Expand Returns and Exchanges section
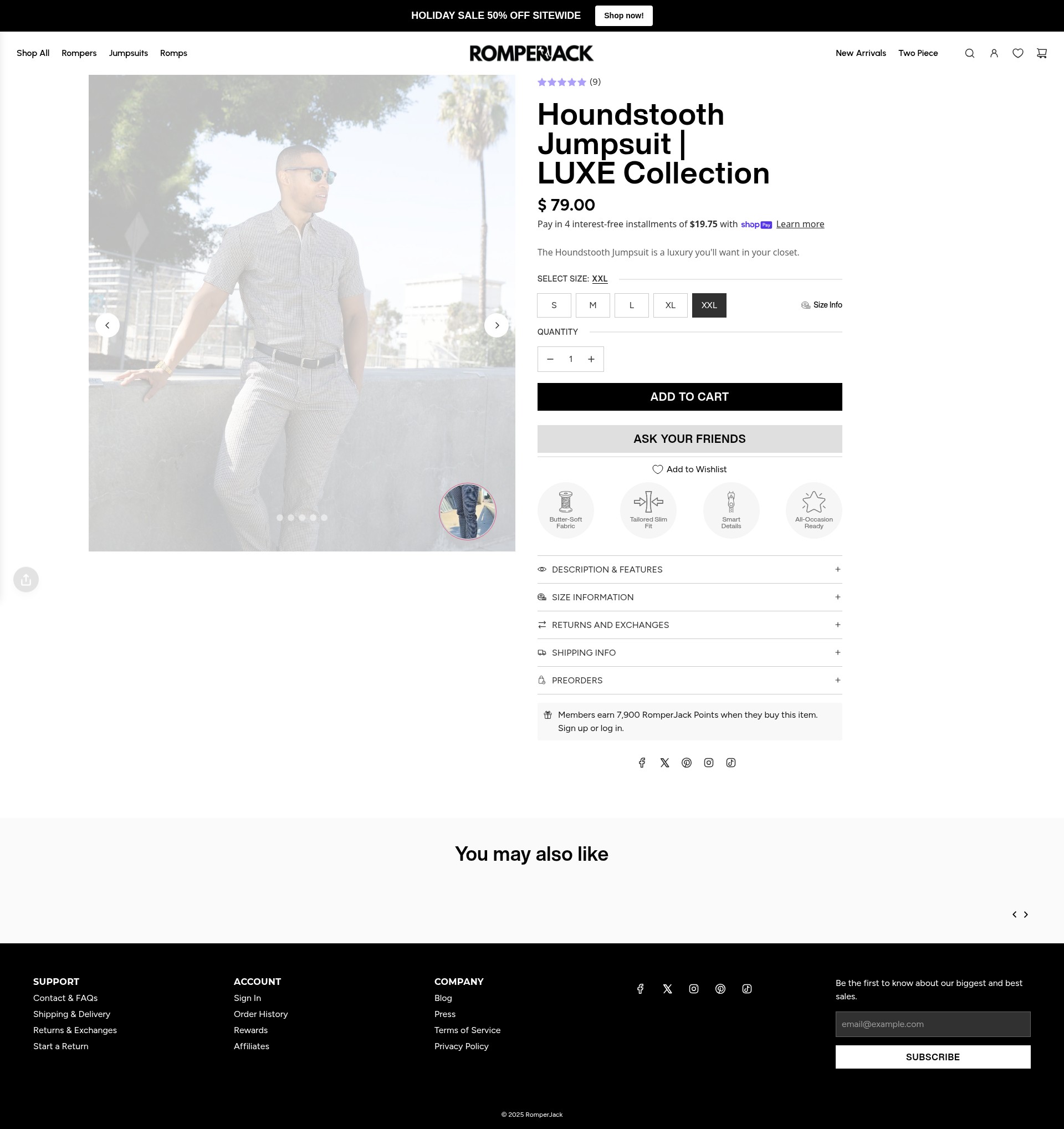This screenshot has width=1064, height=1129. (689, 625)
